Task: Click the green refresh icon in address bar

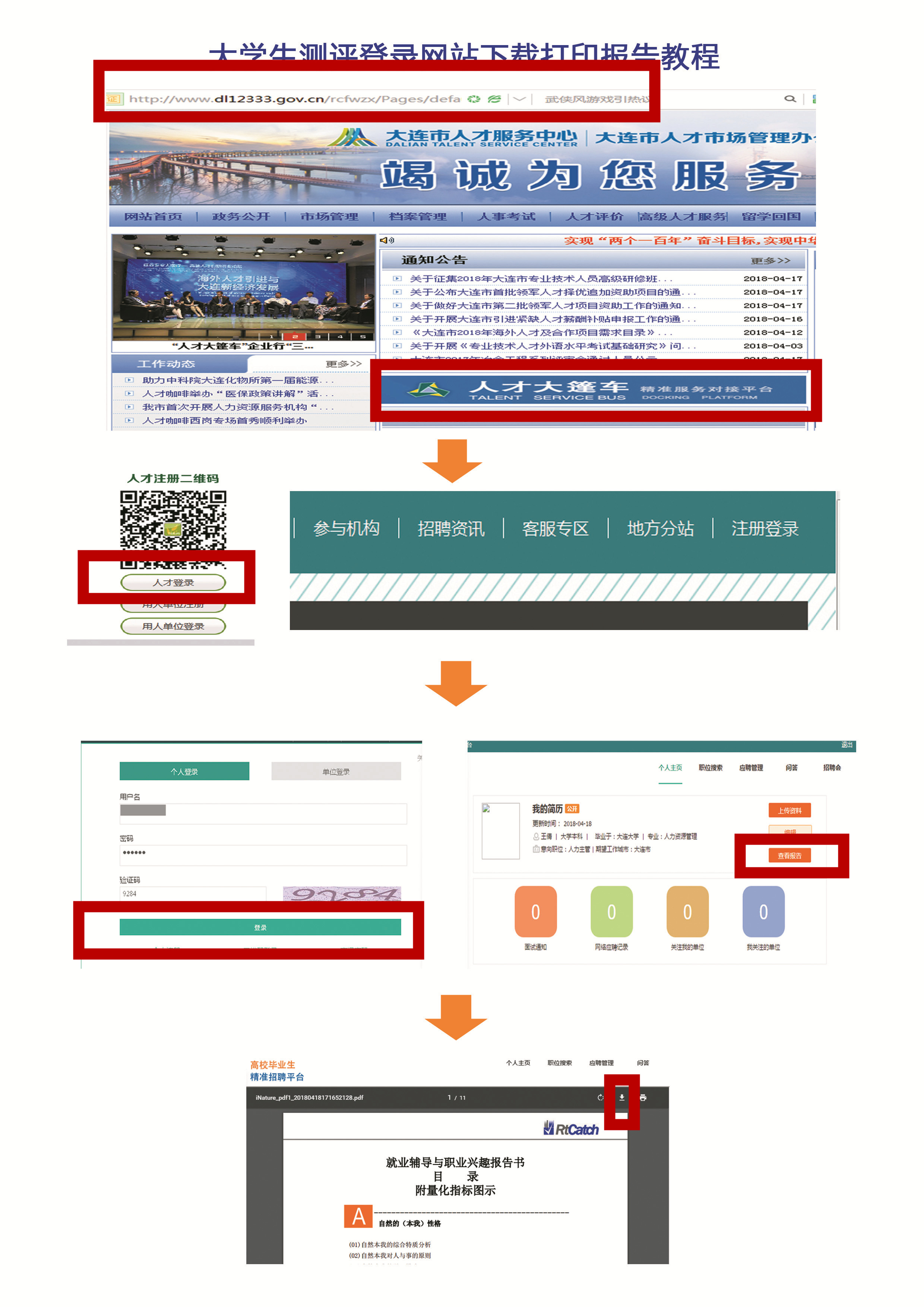Action: (x=474, y=98)
